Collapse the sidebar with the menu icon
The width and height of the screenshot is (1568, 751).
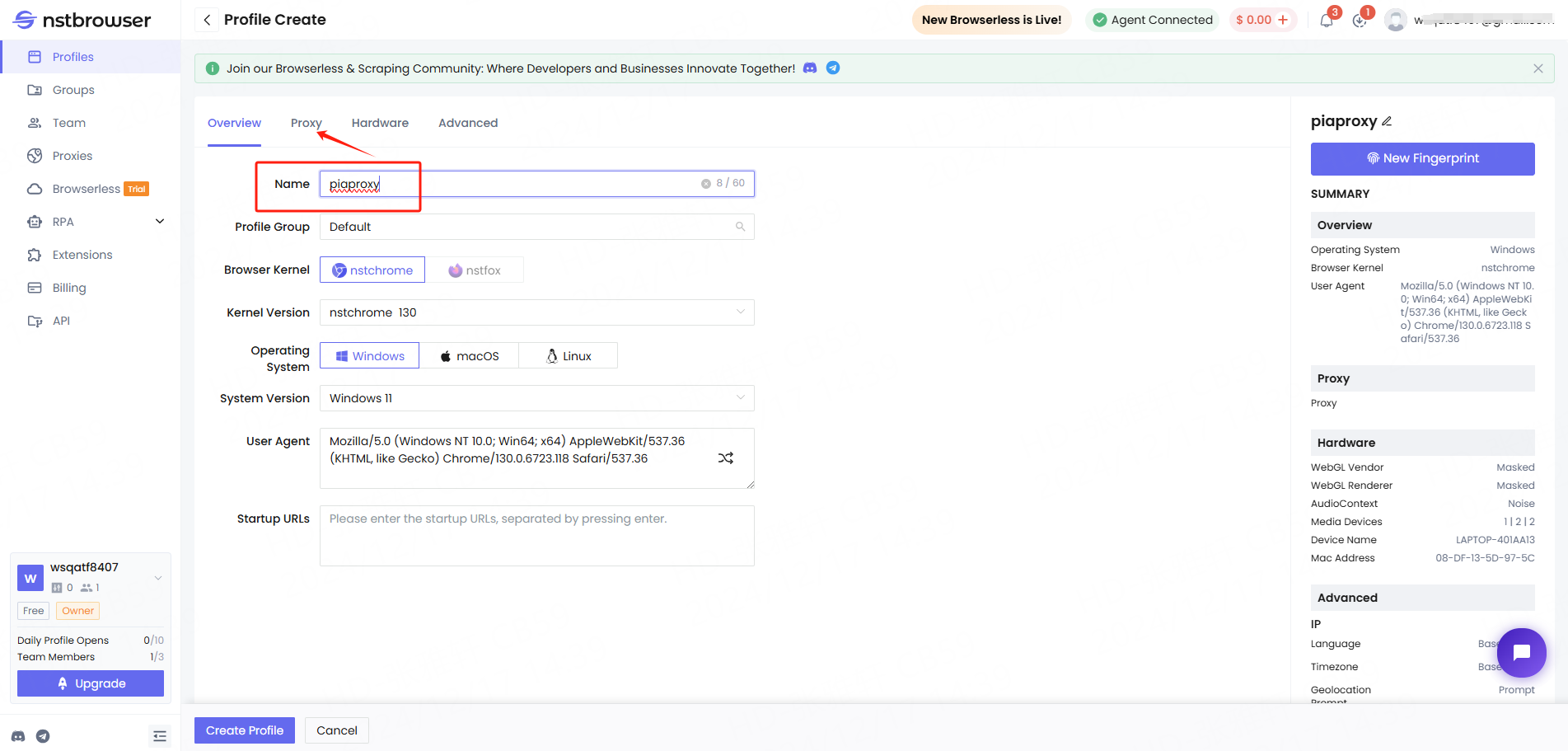click(160, 736)
